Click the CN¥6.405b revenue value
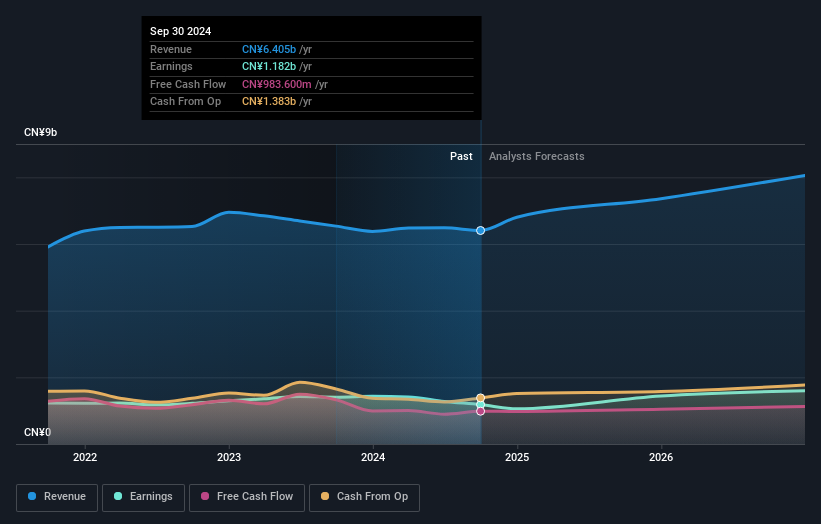The width and height of the screenshot is (821, 524). 269,49
